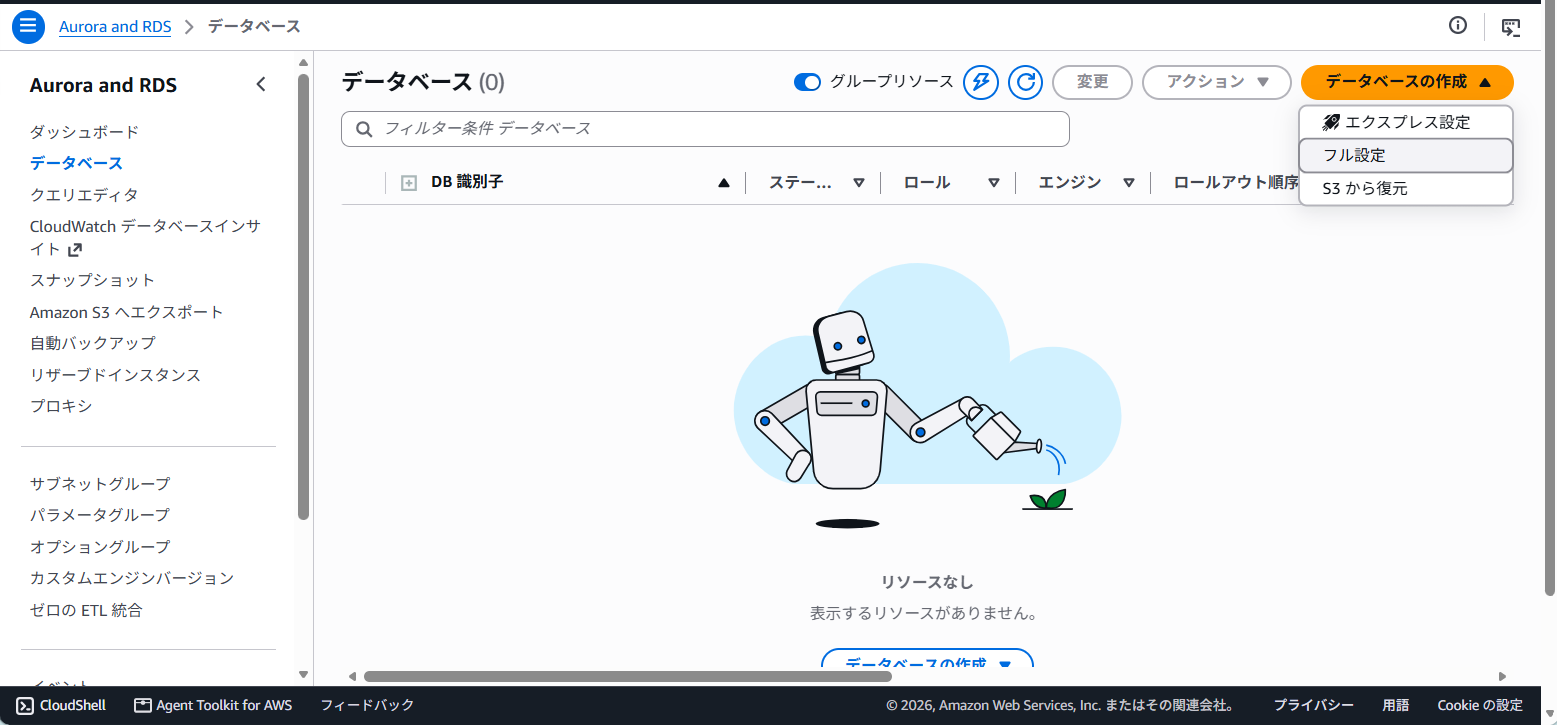
Task: Focus the フィルター条件 データベース search field
Action: point(705,129)
